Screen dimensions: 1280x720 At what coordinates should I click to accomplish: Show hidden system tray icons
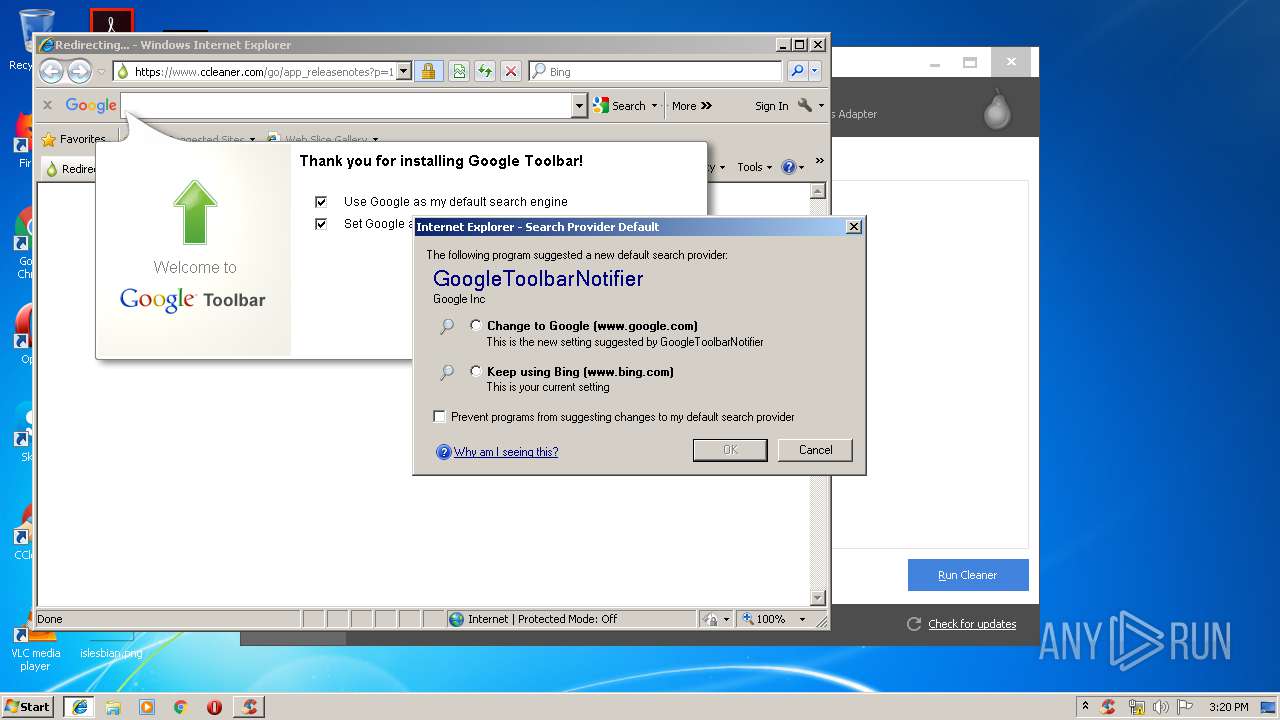[1084, 707]
